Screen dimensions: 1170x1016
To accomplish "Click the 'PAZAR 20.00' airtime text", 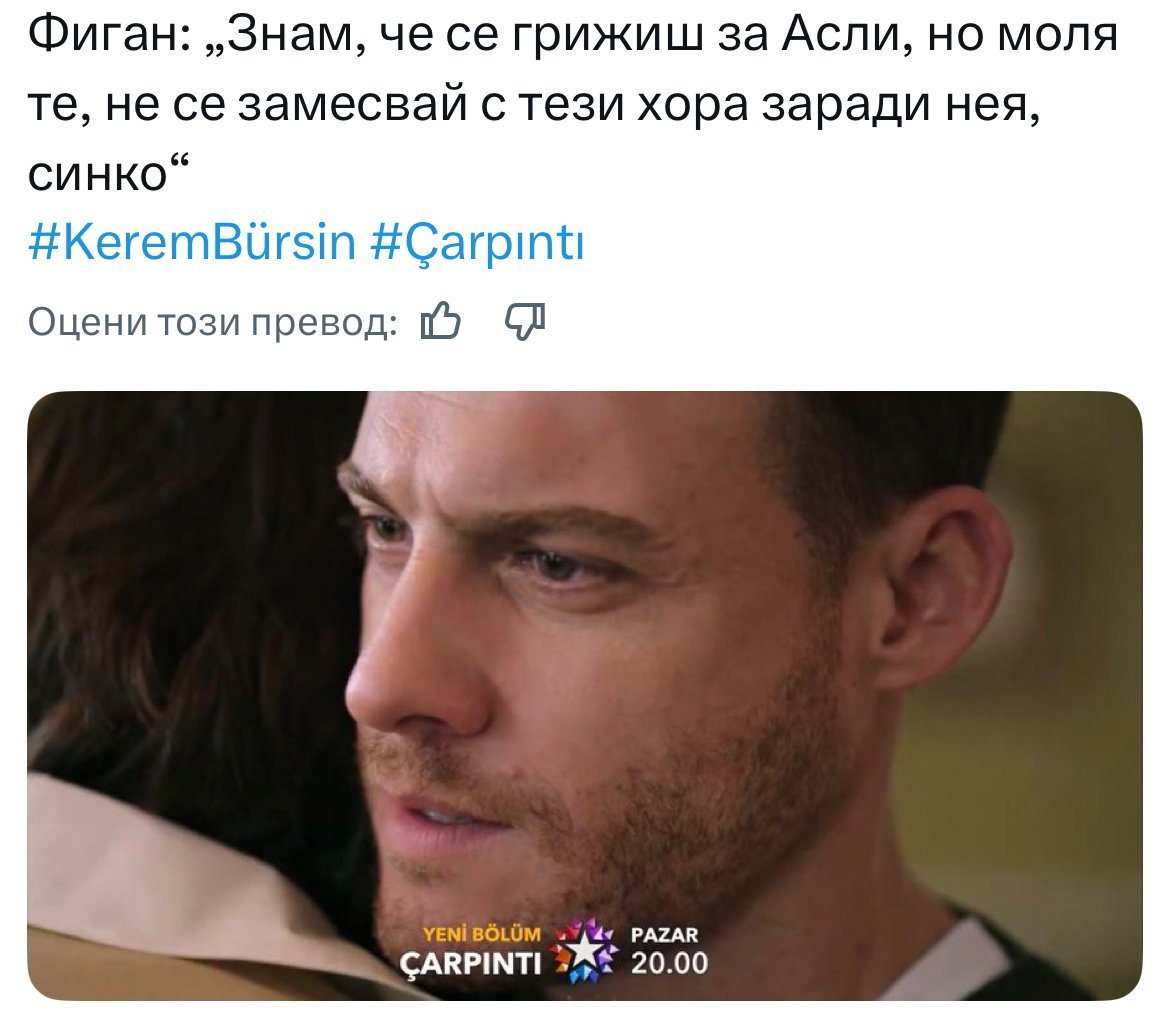I will coord(669,950).
